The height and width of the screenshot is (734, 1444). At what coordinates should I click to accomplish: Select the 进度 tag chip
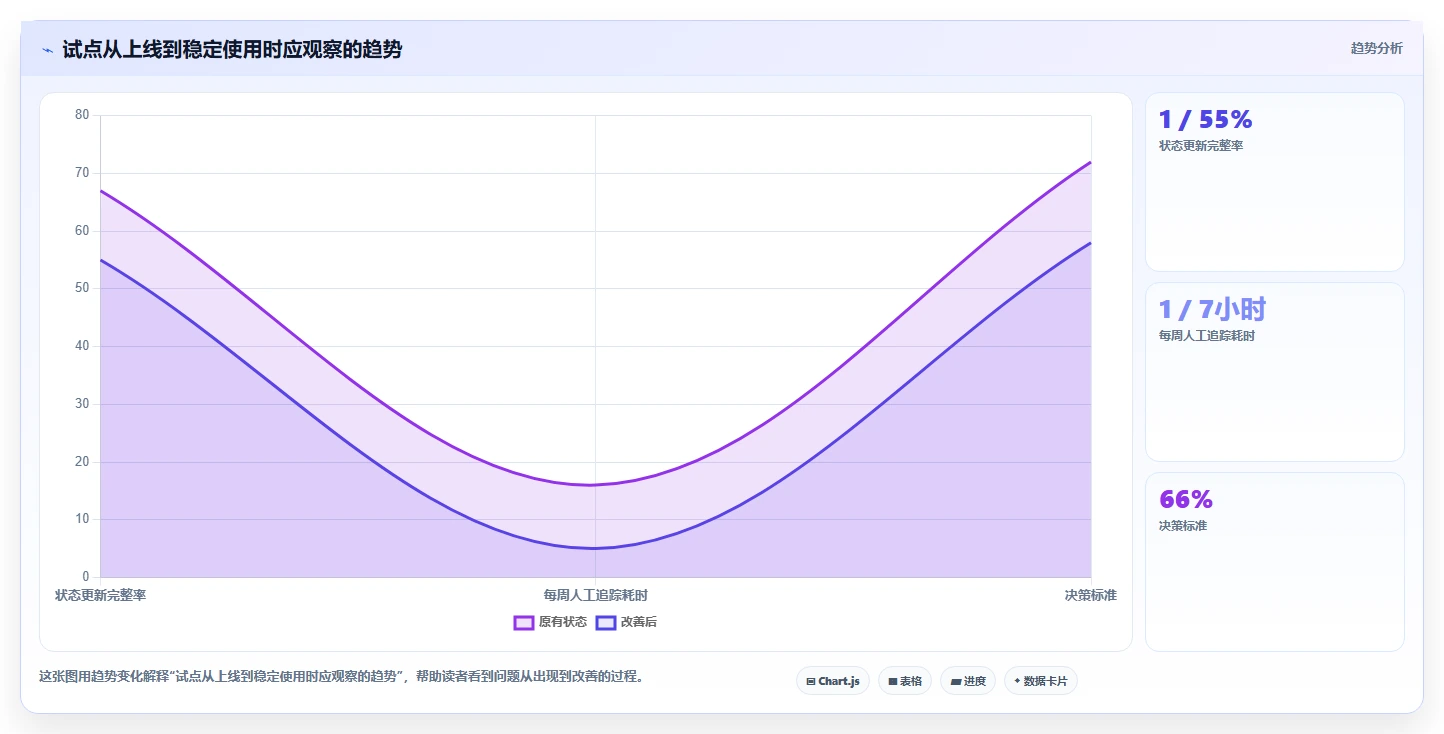click(x=968, y=681)
